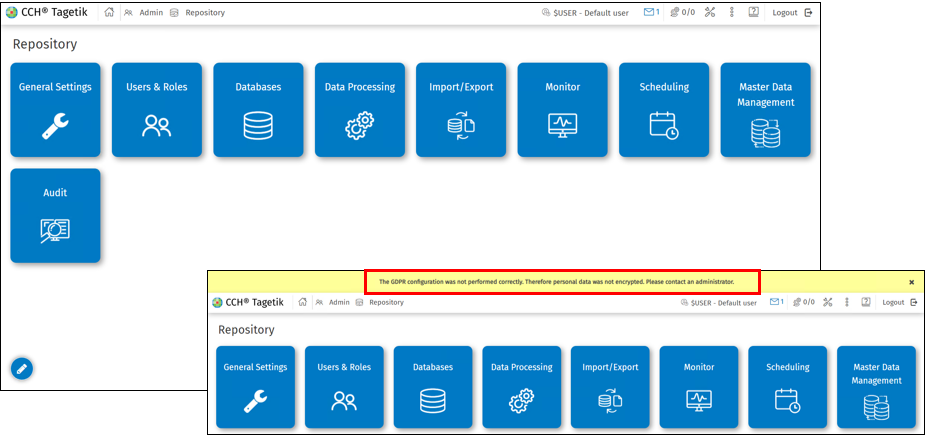Screen dimensions: 935x441
Task: Open General Settings tile in back window
Action: [x=55, y=110]
